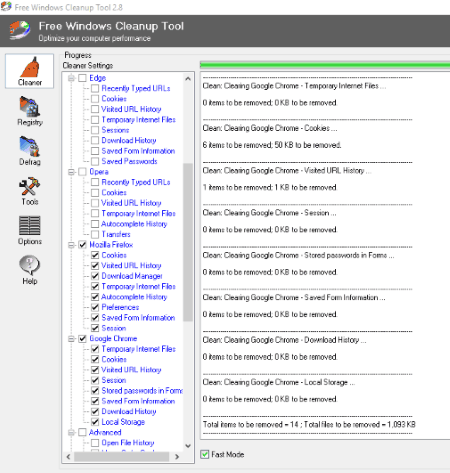Check Edge Cookies checkbox
The image size is (450, 473).
pyautogui.click(x=95, y=99)
